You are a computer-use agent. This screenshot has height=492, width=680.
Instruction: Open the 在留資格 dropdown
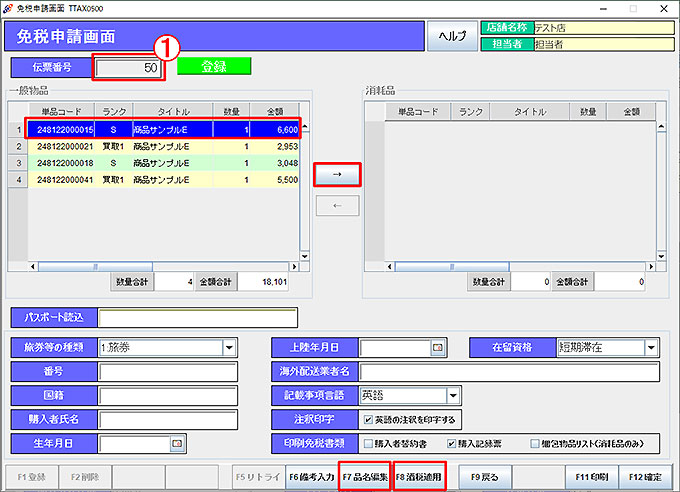click(x=651, y=348)
